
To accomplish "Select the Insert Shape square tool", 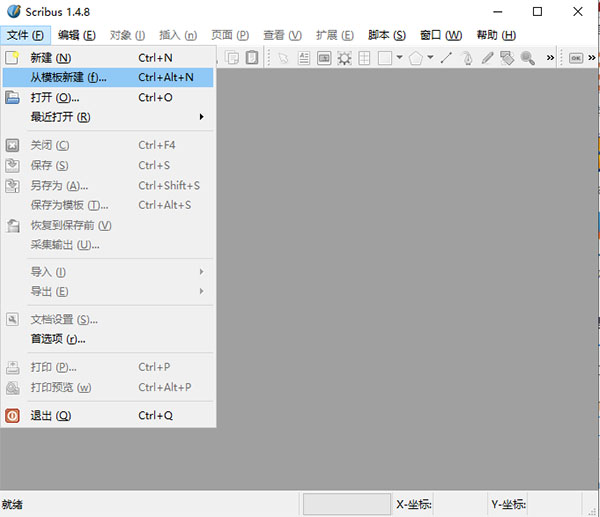I will click(x=385, y=58).
